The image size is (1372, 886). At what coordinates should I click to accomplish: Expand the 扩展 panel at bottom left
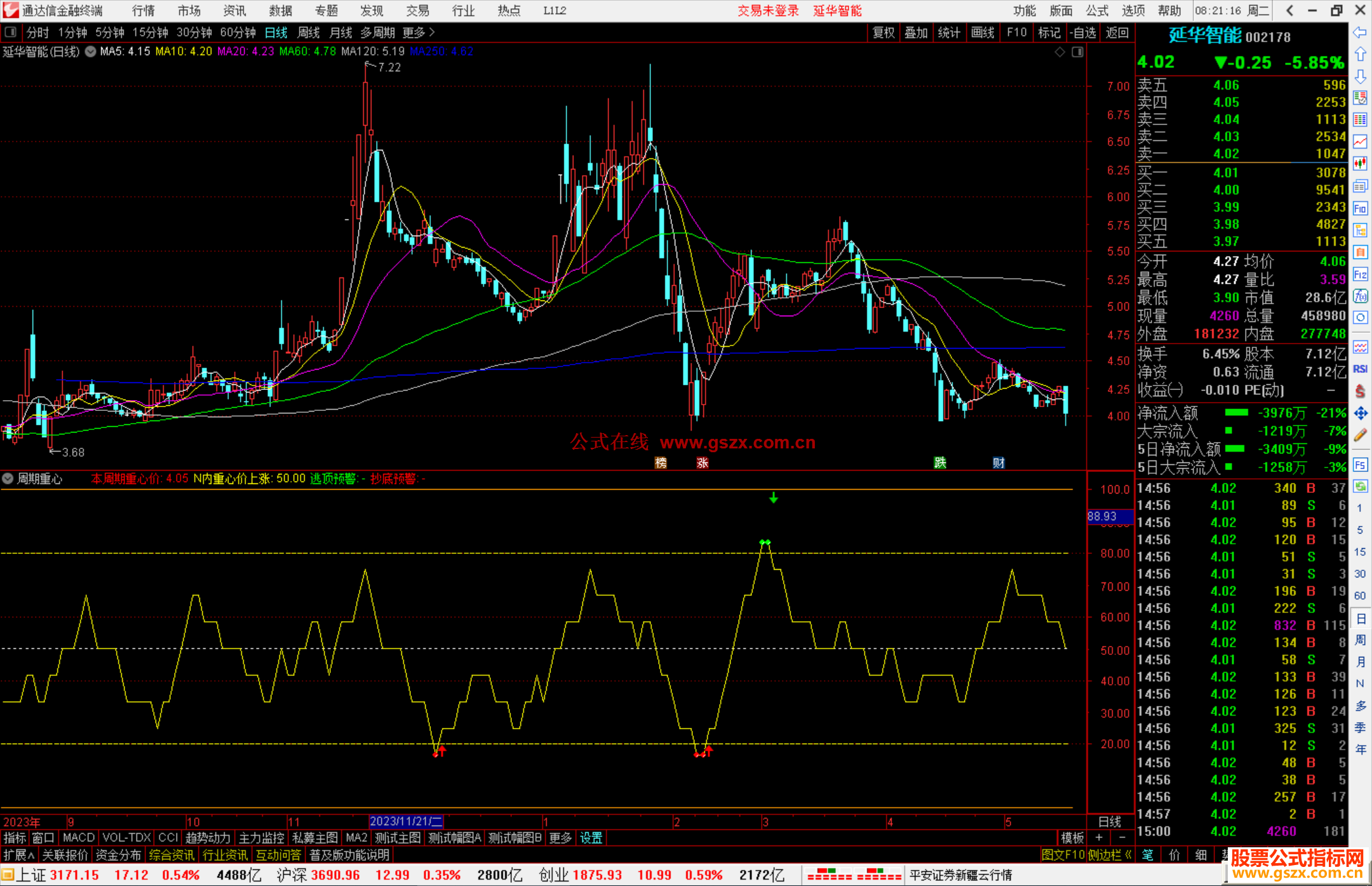(x=18, y=855)
